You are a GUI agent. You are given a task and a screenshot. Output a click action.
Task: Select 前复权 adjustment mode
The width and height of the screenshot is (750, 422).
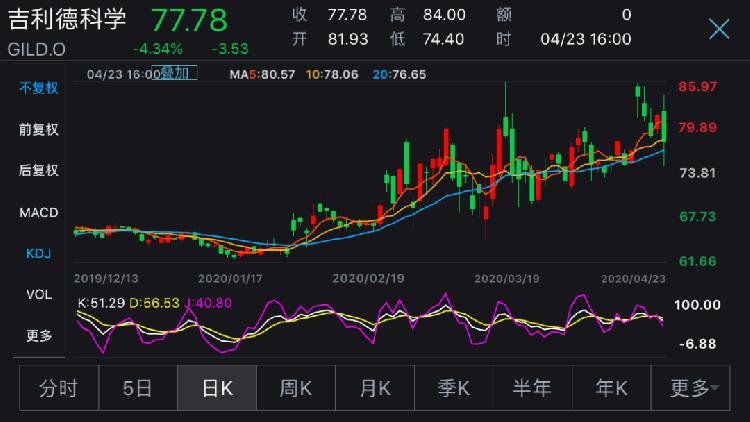pyautogui.click(x=39, y=129)
